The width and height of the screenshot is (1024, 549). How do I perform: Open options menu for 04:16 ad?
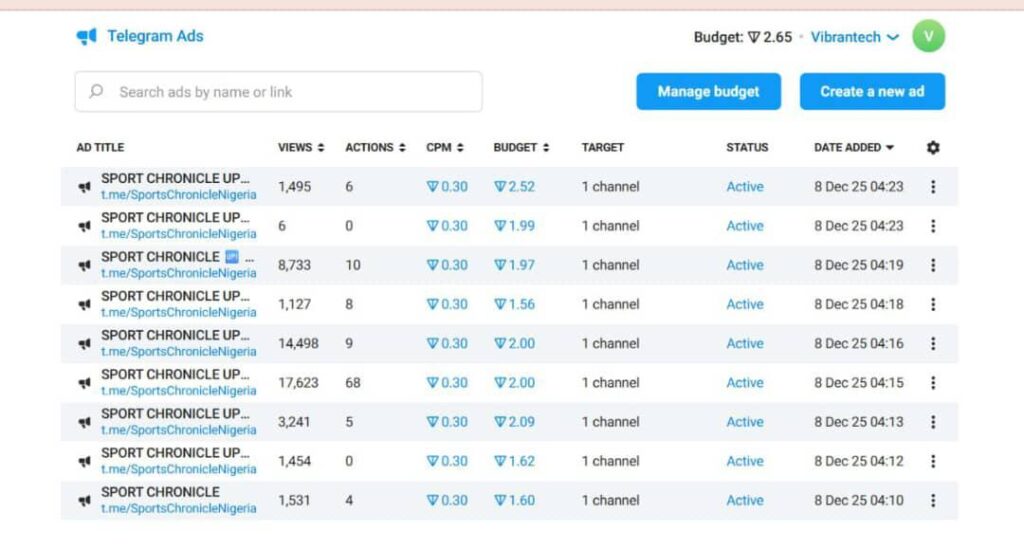pyautogui.click(x=933, y=343)
